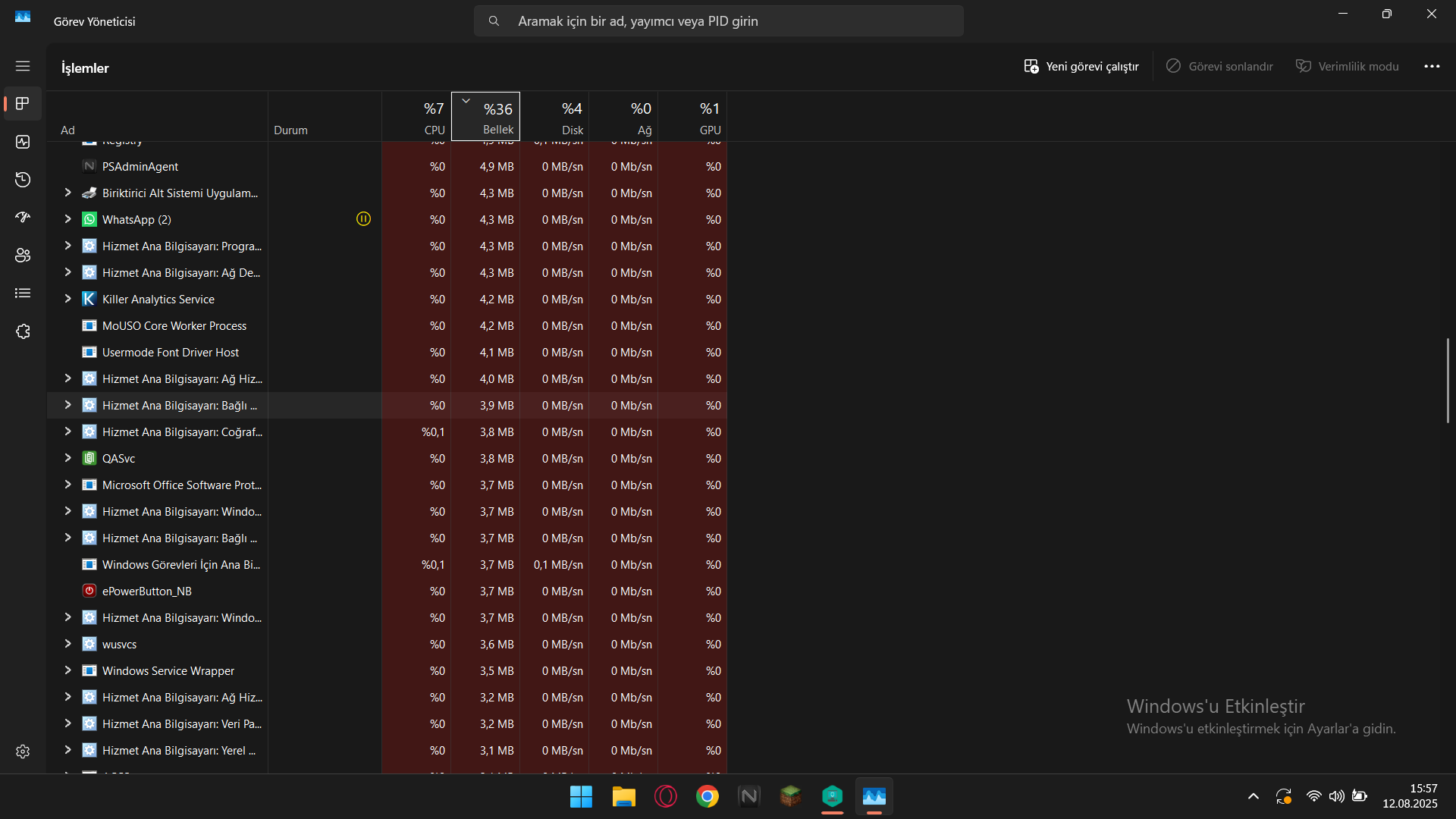The width and height of the screenshot is (1456, 819).
Task: Click the 3,6 MB memory value for wusvcs
Action: pos(497,644)
